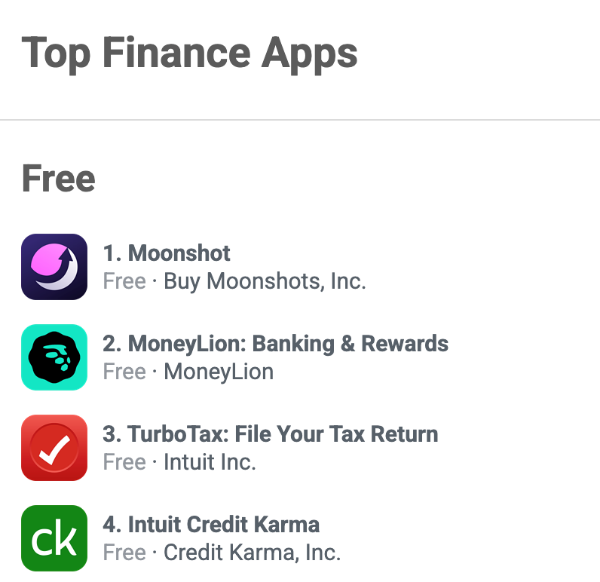Click the MoneyLion teal lion icon
The width and height of the screenshot is (600, 582).
point(54,357)
